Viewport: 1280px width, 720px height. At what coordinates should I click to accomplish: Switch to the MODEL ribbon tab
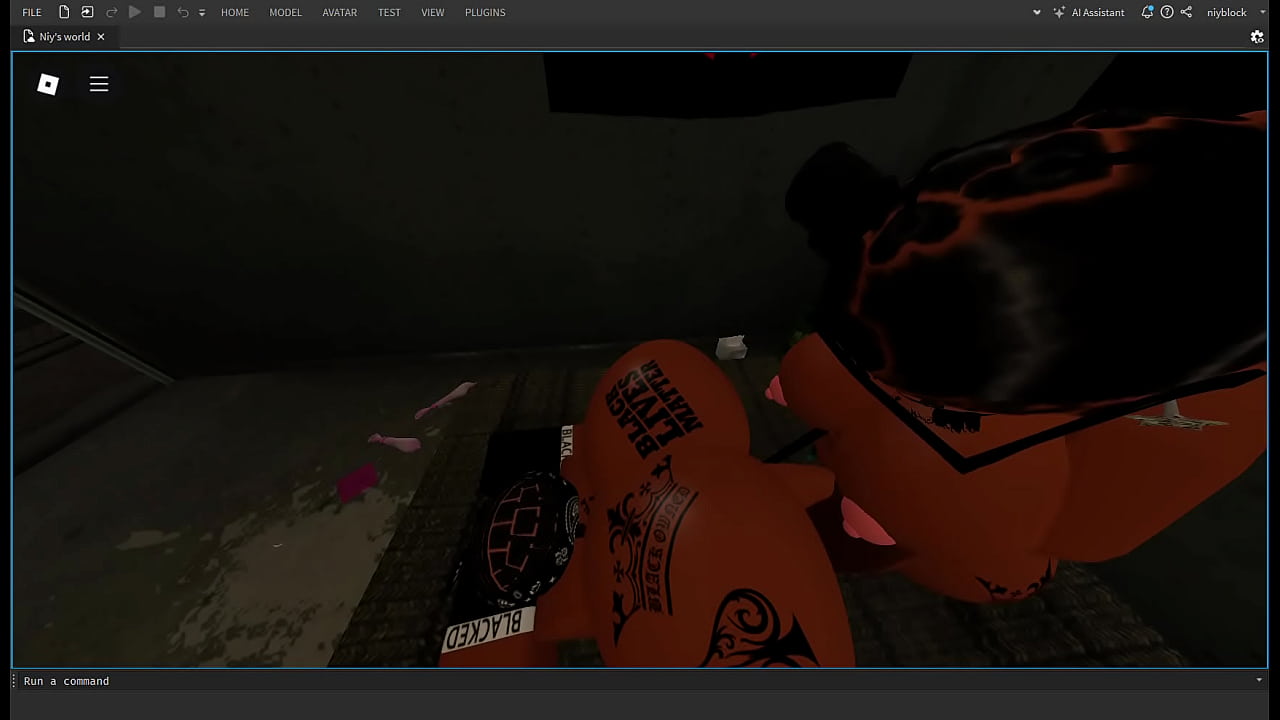(x=285, y=12)
